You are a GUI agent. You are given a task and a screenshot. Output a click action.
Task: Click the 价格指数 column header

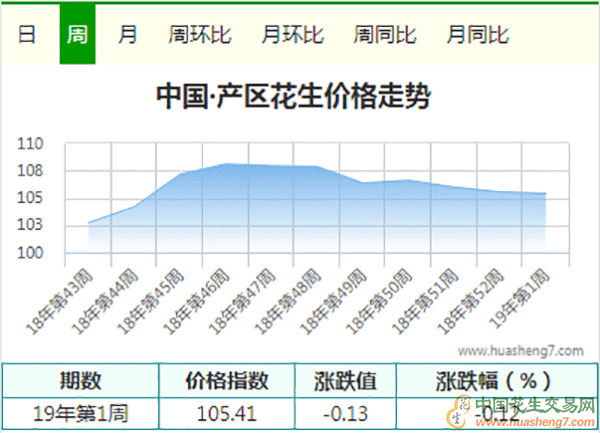pos(228,380)
